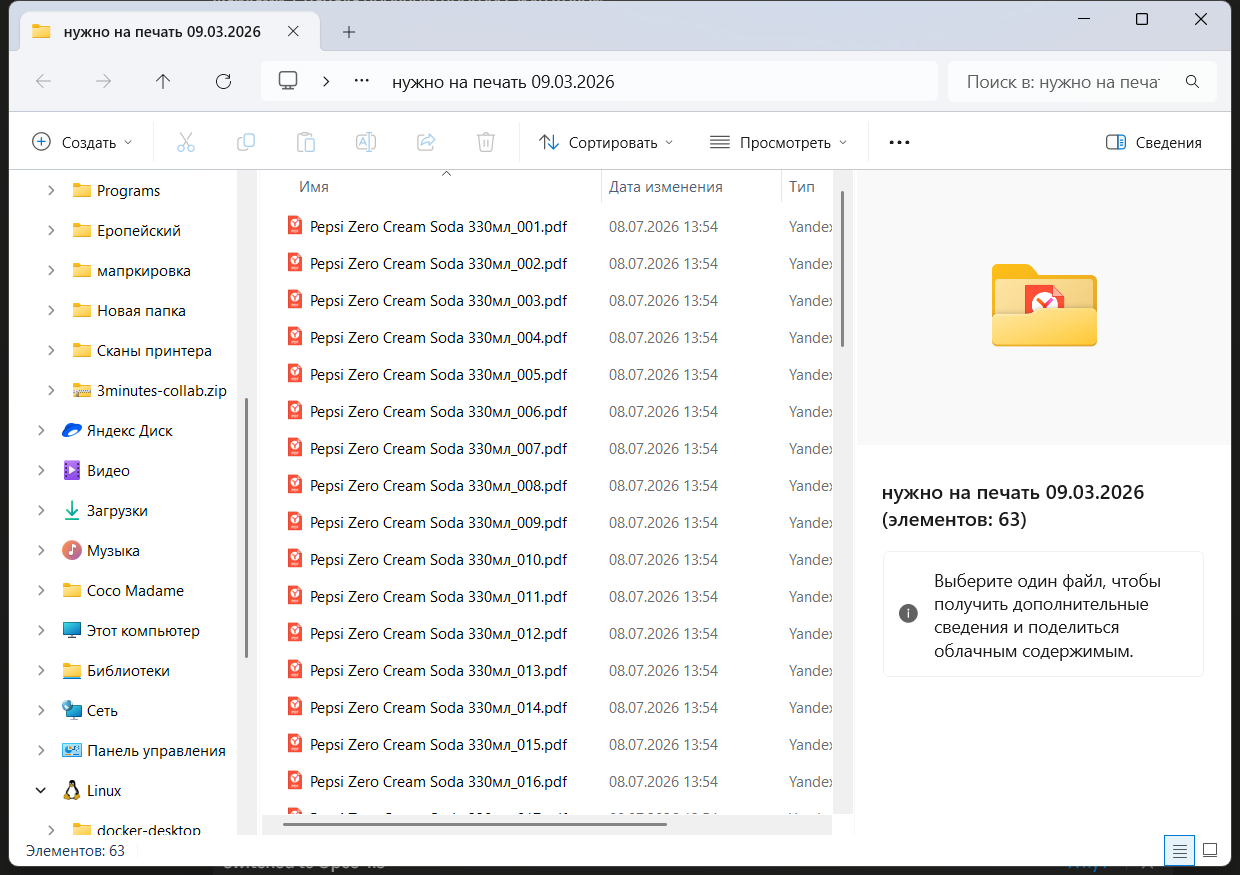This screenshot has height=875, width=1240.
Task: Click the search magnifier icon
Action: (x=1192, y=81)
